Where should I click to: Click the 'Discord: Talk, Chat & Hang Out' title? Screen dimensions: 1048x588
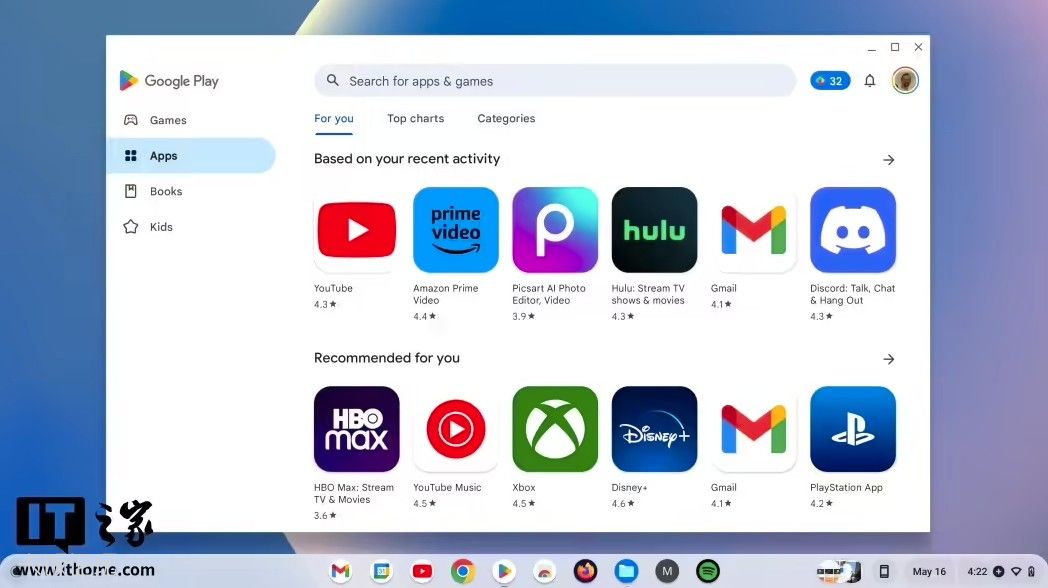tap(853, 294)
